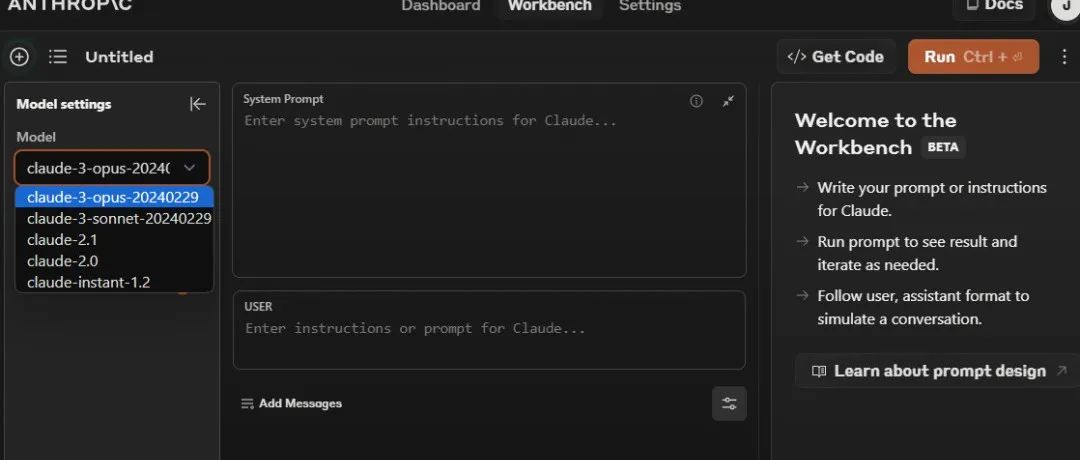Click the System Prompt info icon
The width and height of the screenshot is (1080, 460).
tap(697, 101)
